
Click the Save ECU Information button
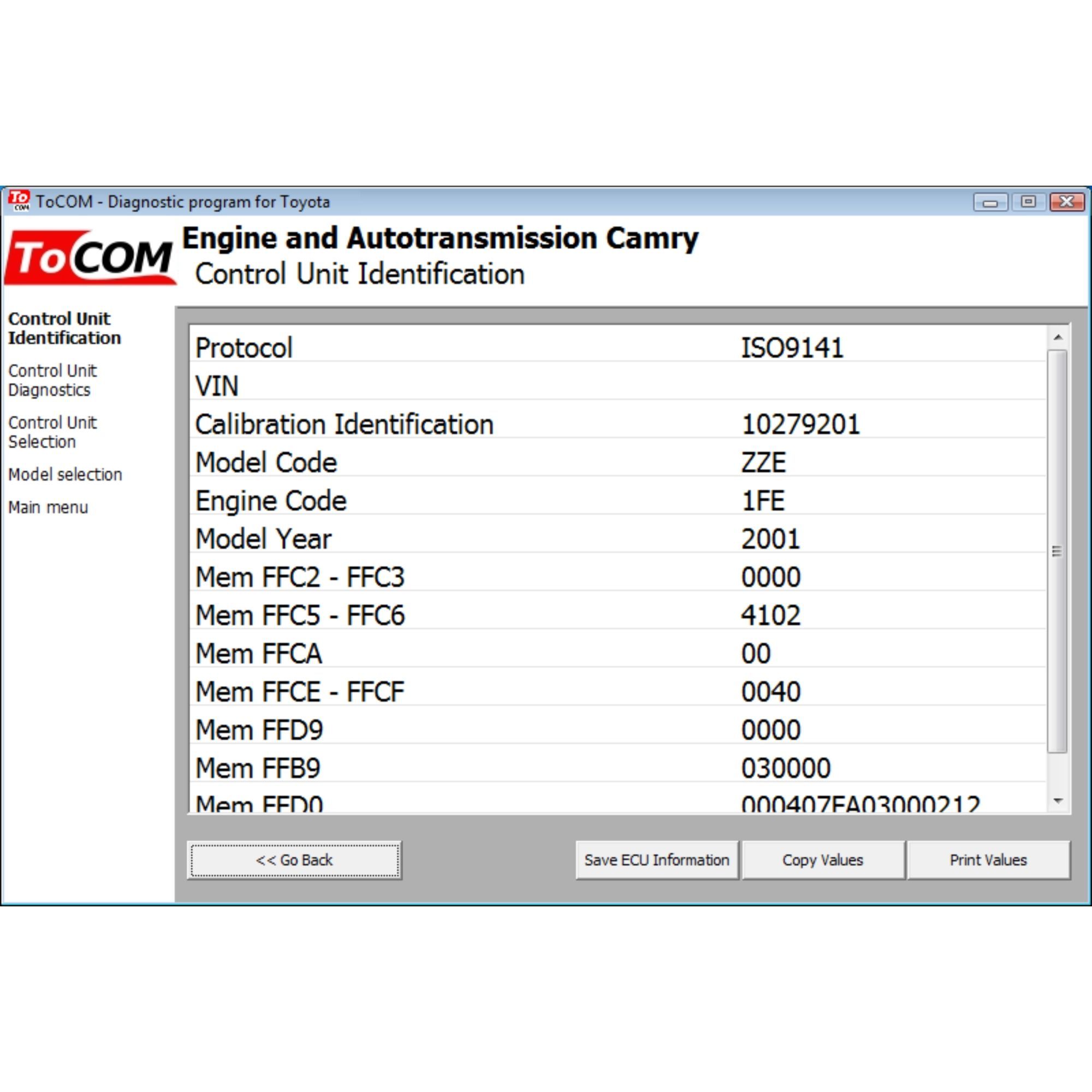[657, 860]
